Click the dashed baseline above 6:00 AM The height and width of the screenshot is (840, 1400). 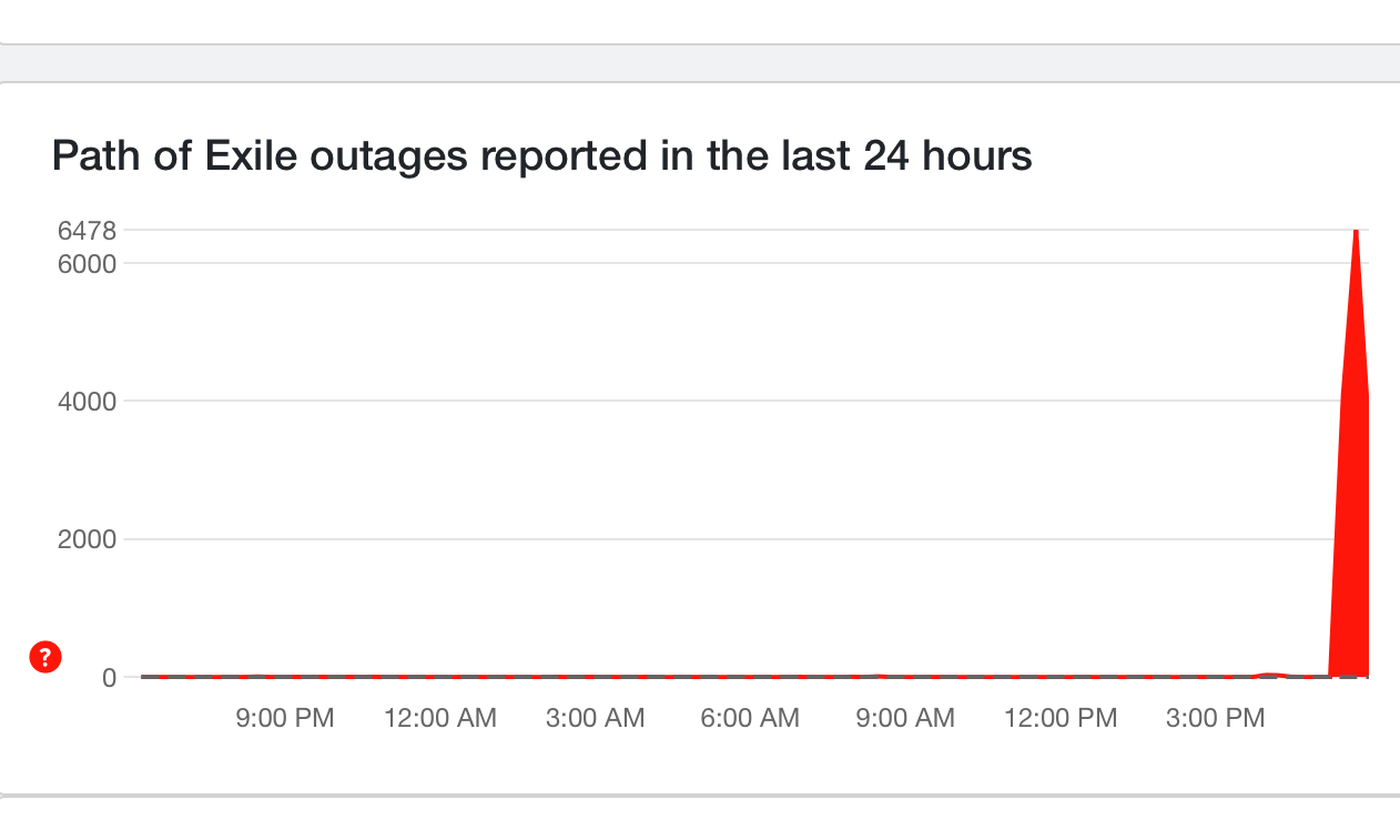coord(750,677)
